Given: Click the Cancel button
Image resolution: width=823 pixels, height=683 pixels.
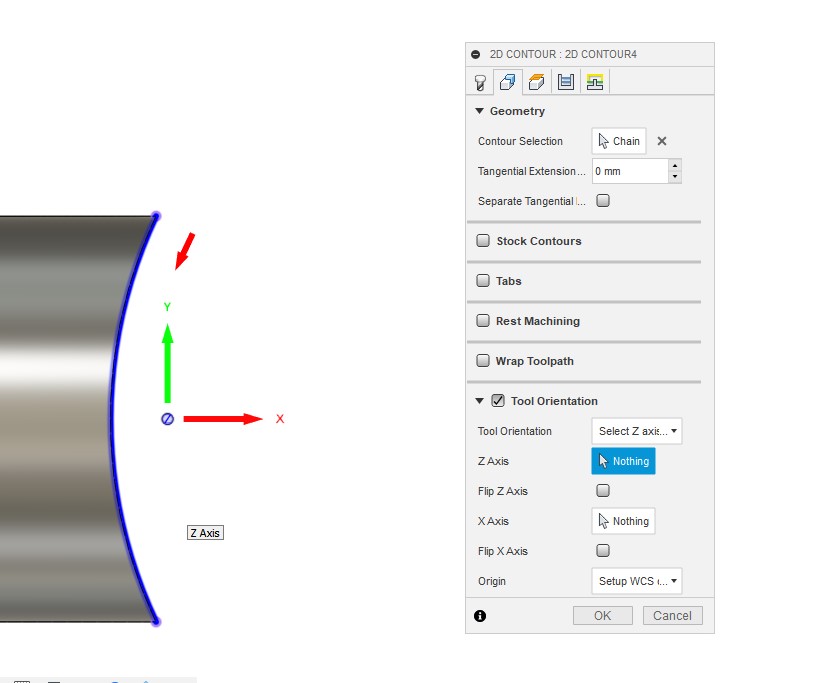Looking at the screenshot, I should point(672,615).
